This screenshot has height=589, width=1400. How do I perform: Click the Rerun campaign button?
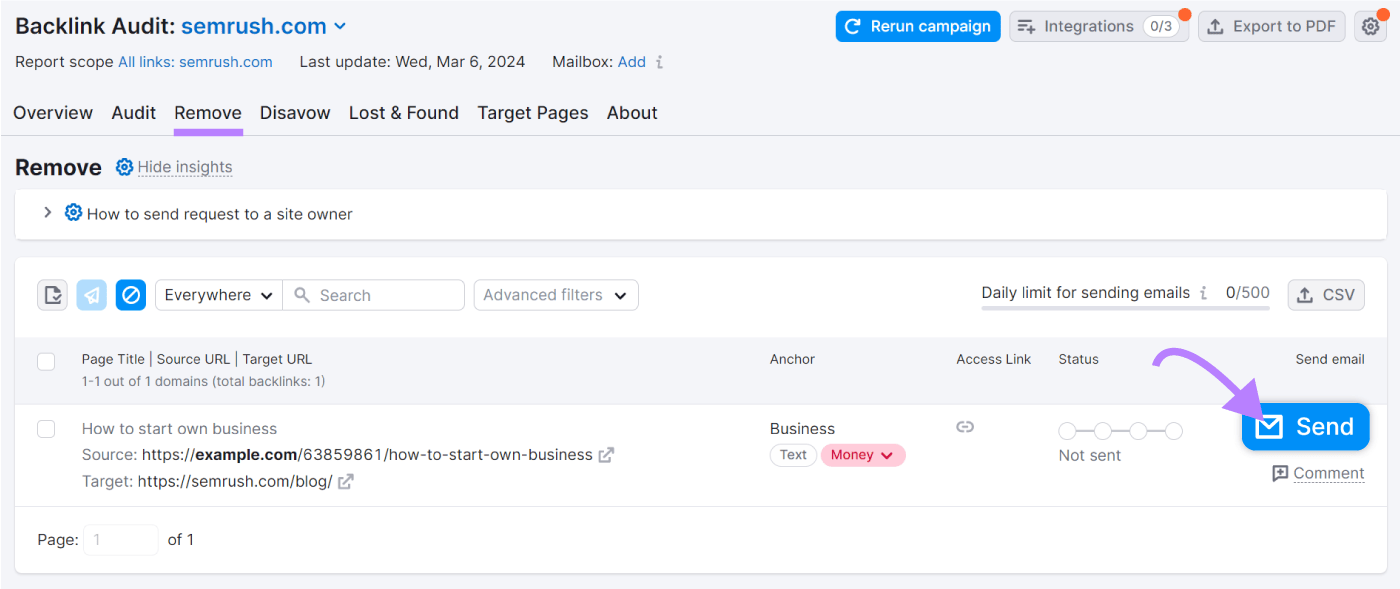pos(917,26)
